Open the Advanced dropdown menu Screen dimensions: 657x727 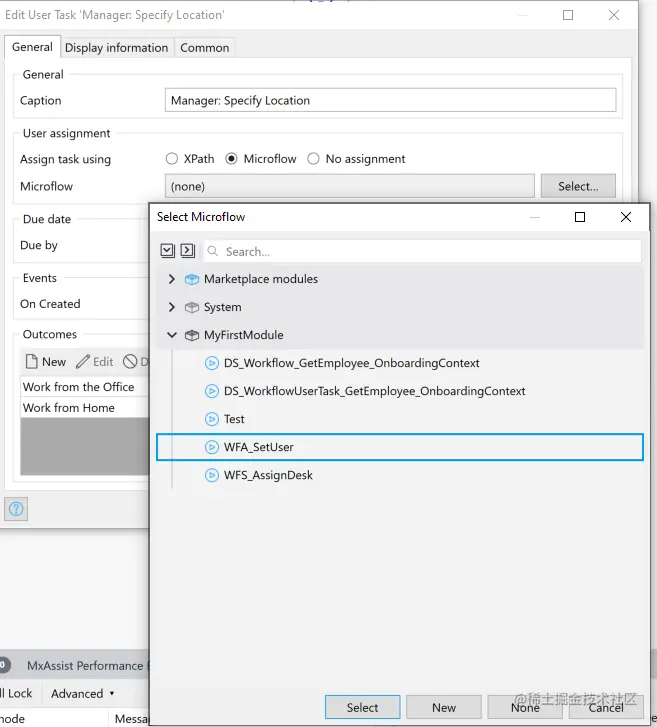click(83, 694)
